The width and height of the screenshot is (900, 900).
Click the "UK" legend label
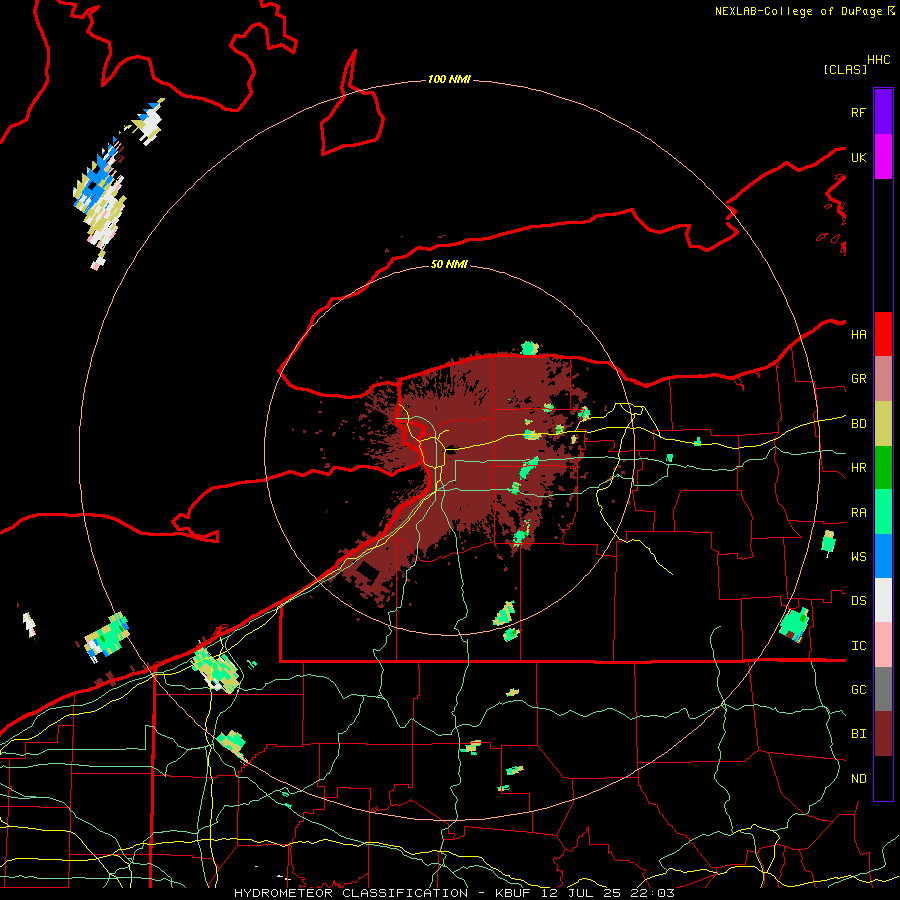[x=858, y=157]
